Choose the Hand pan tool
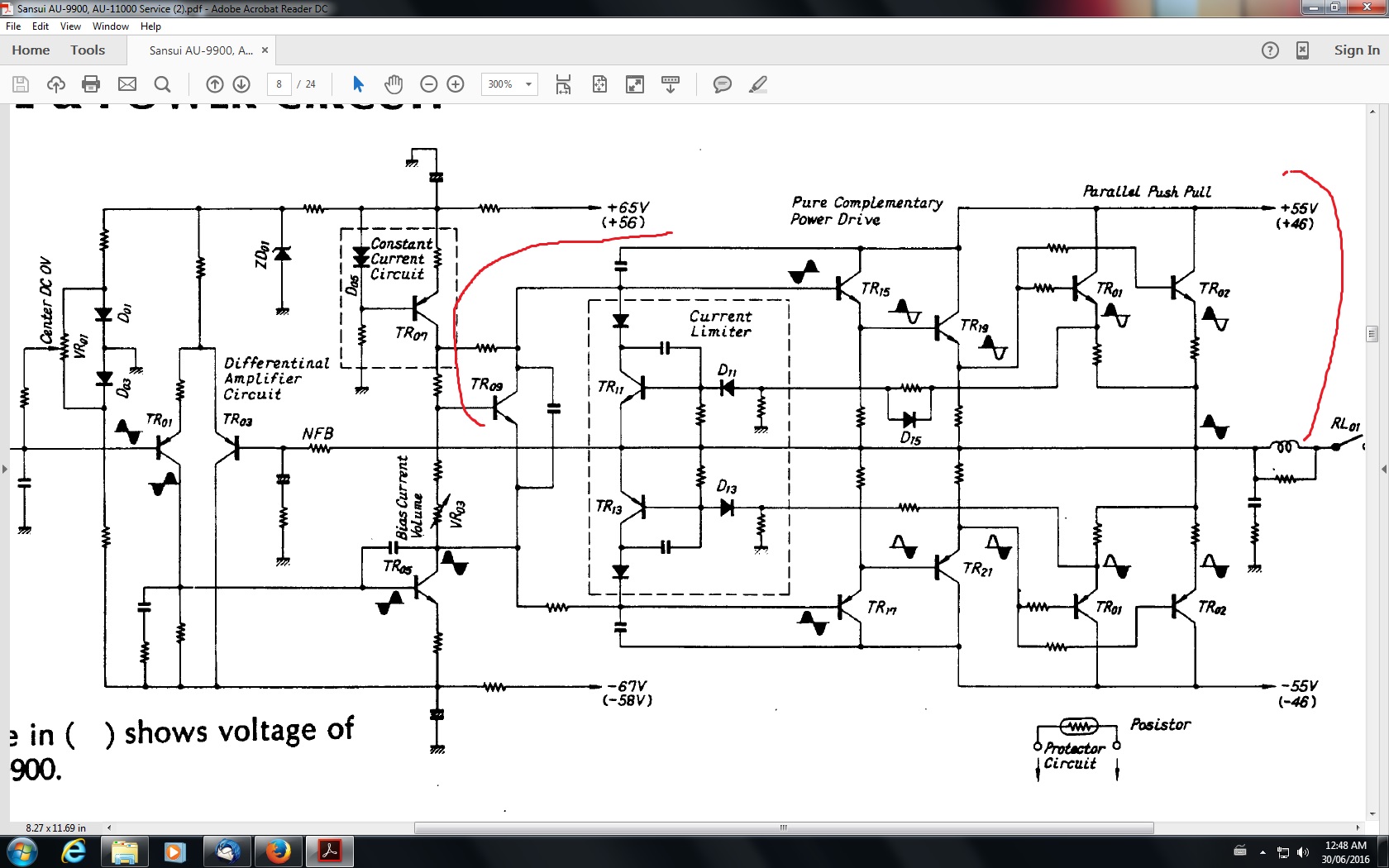The width and height of the screenshot is (1389, 868). coord(394,84)
